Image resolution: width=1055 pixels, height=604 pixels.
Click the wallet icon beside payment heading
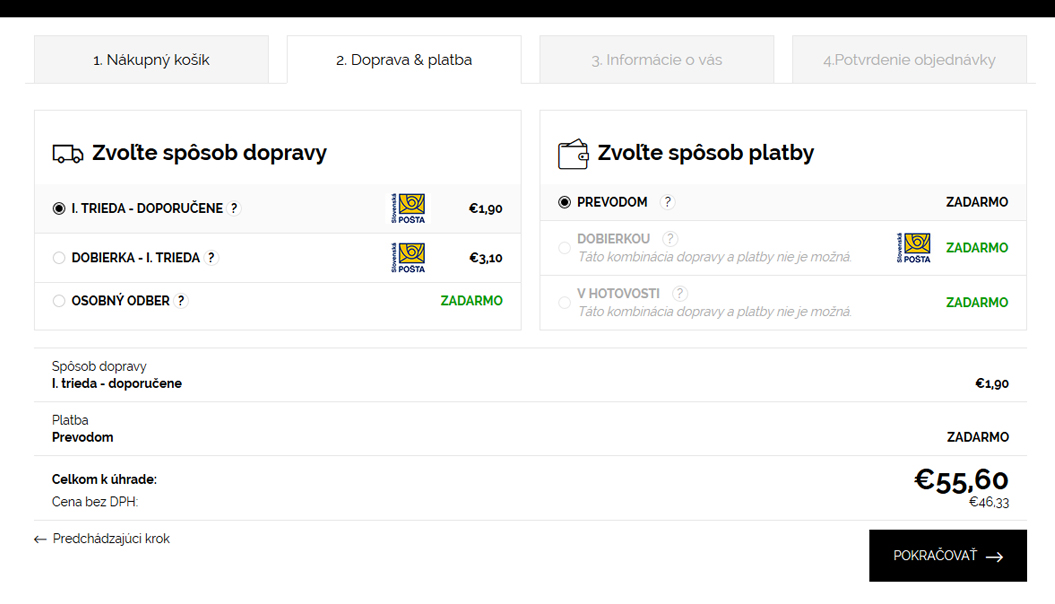pyautogui.click(x=573, y=155)
